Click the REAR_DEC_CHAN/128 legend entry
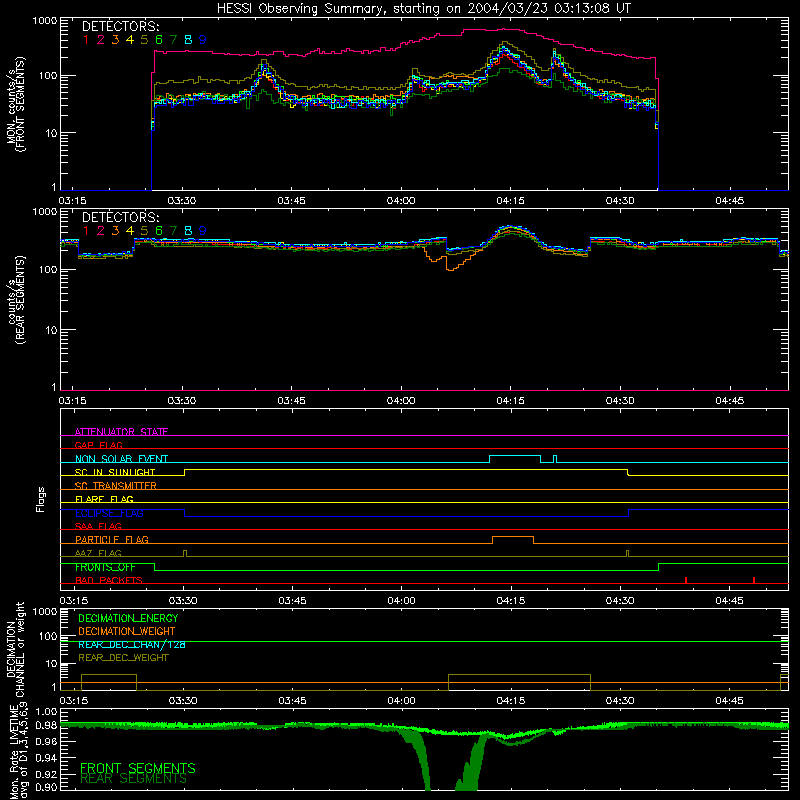800x800 pixels. pos(132,644)
